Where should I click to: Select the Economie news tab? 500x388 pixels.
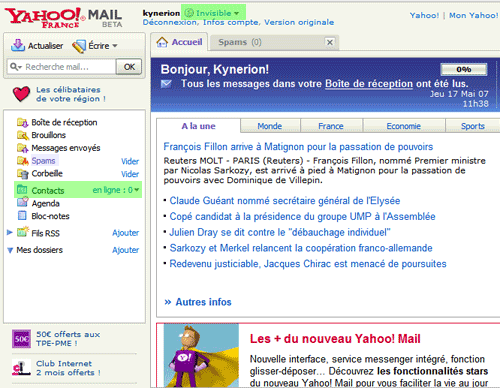pos(403,126)
